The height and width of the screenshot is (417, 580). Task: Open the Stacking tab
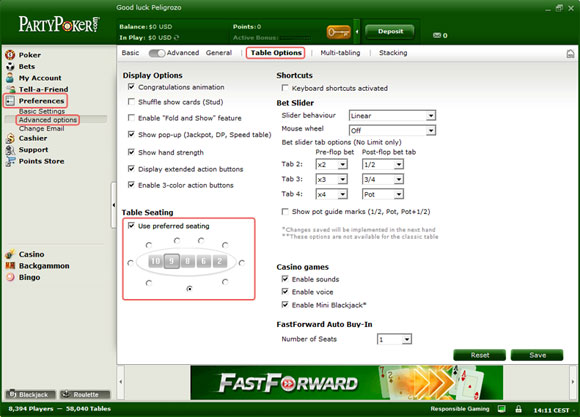coord(393,53)
